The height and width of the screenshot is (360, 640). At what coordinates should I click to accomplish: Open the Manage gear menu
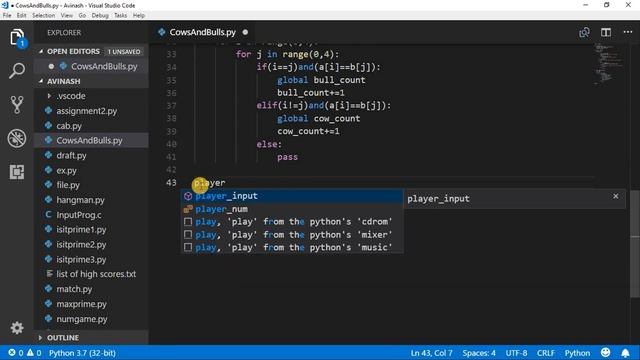[17, 328]
